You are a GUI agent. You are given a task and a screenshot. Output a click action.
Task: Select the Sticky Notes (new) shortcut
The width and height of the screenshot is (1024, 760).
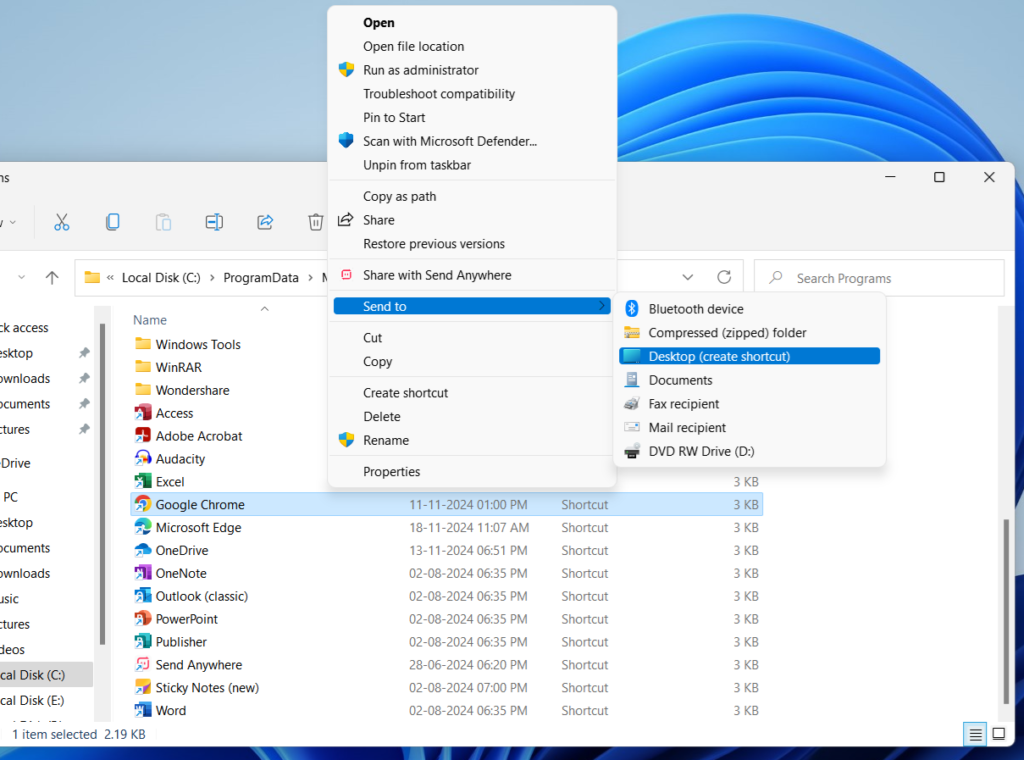pos(197,688)
